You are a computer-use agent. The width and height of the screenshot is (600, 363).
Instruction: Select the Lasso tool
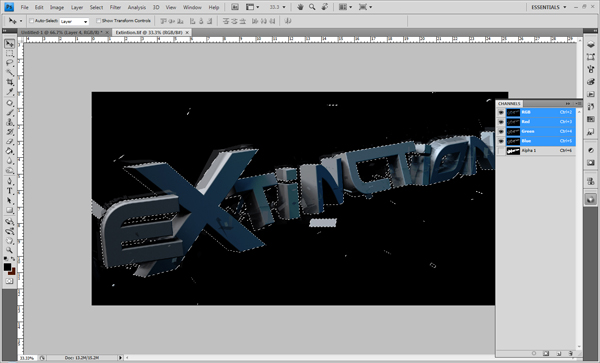tap(10, 63)
